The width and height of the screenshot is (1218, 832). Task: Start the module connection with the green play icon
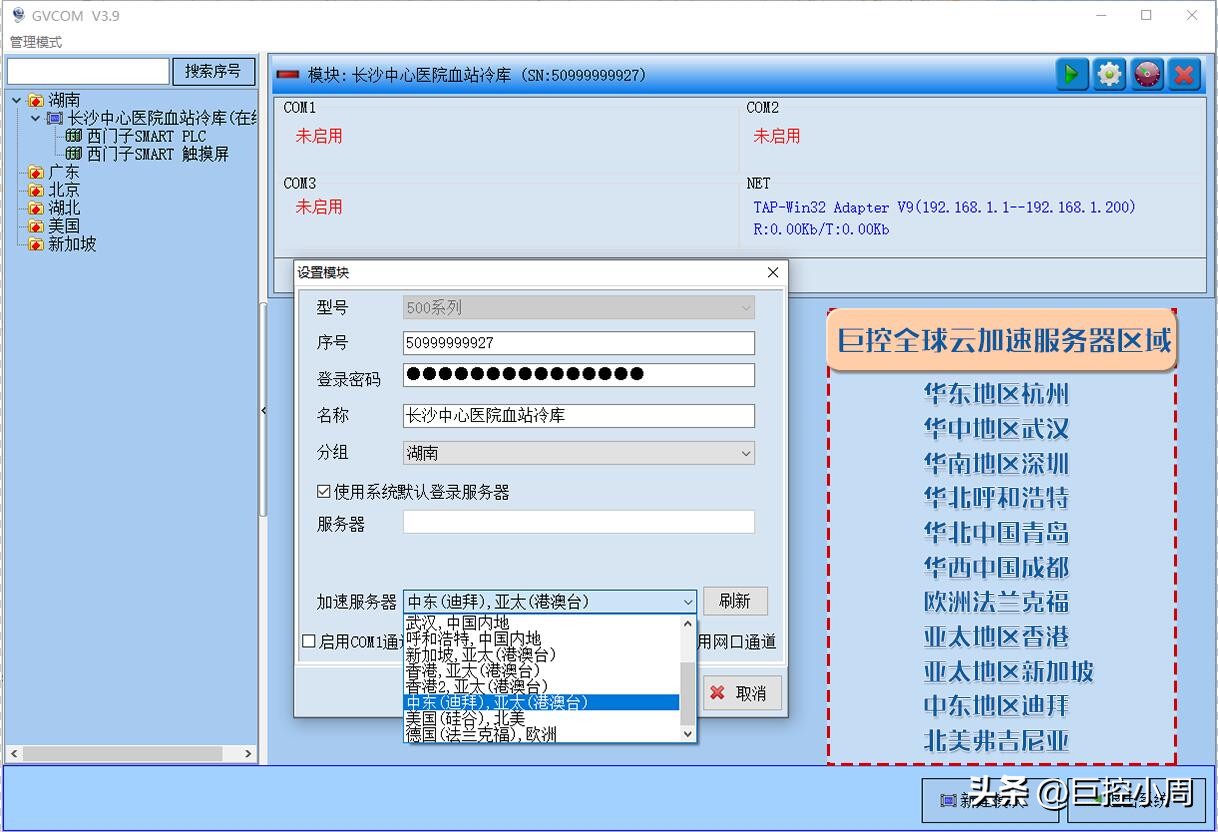pyautogui.click(x=1071, y=73)
